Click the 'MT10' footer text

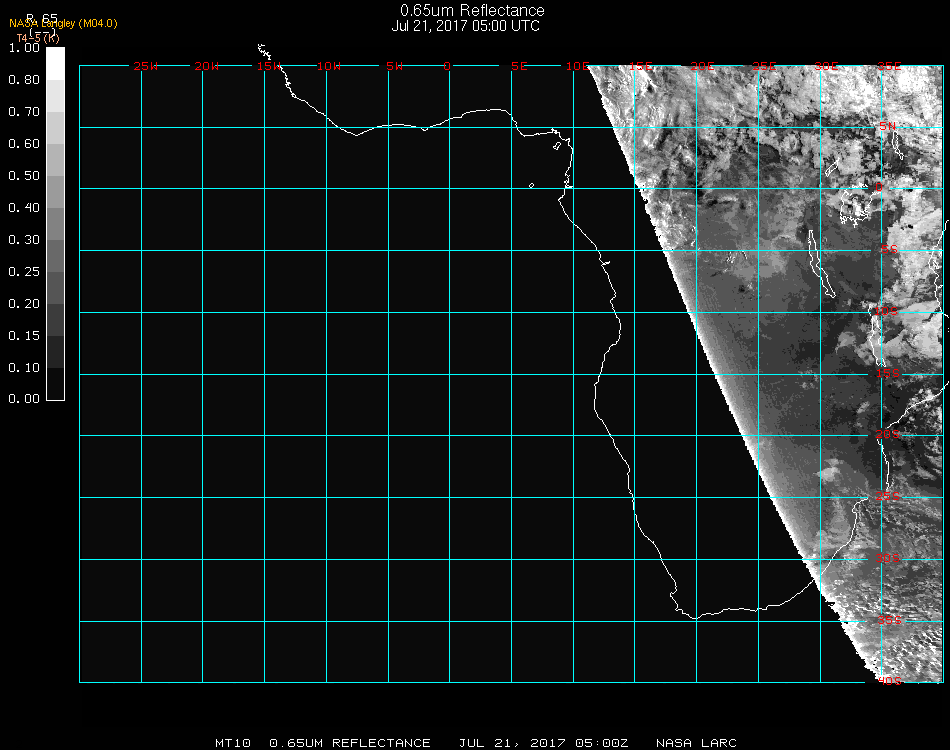233,743
